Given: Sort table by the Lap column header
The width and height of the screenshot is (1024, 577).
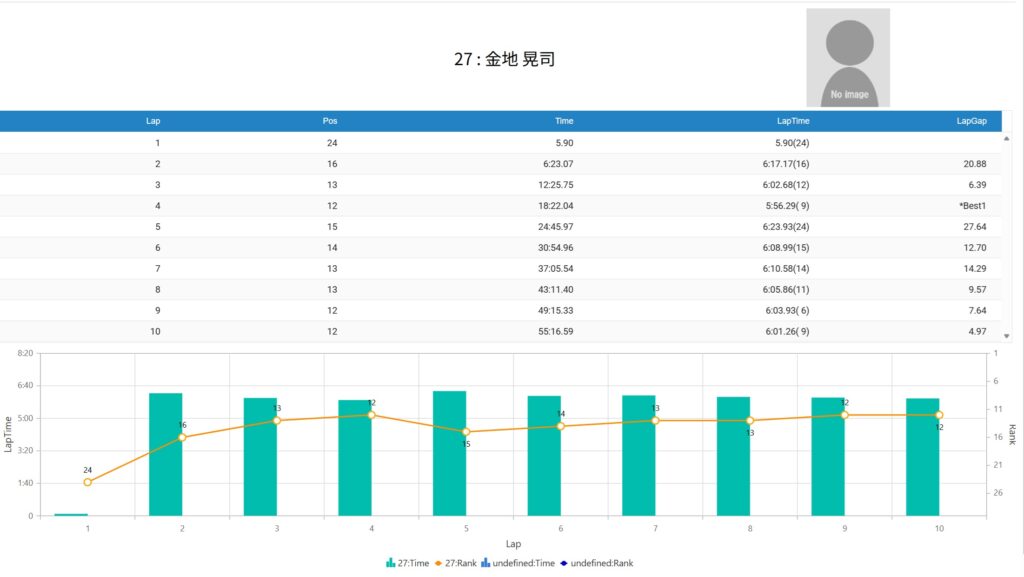Looking at the screenshot, I should [153, 121].
